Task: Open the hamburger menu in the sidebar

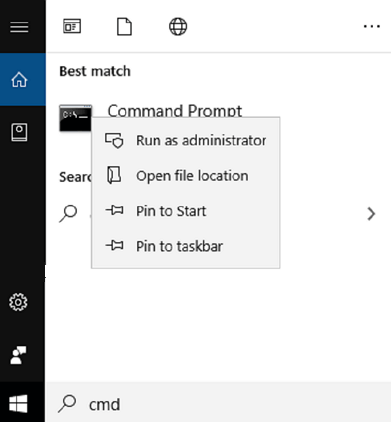Action: pos(19,27)
